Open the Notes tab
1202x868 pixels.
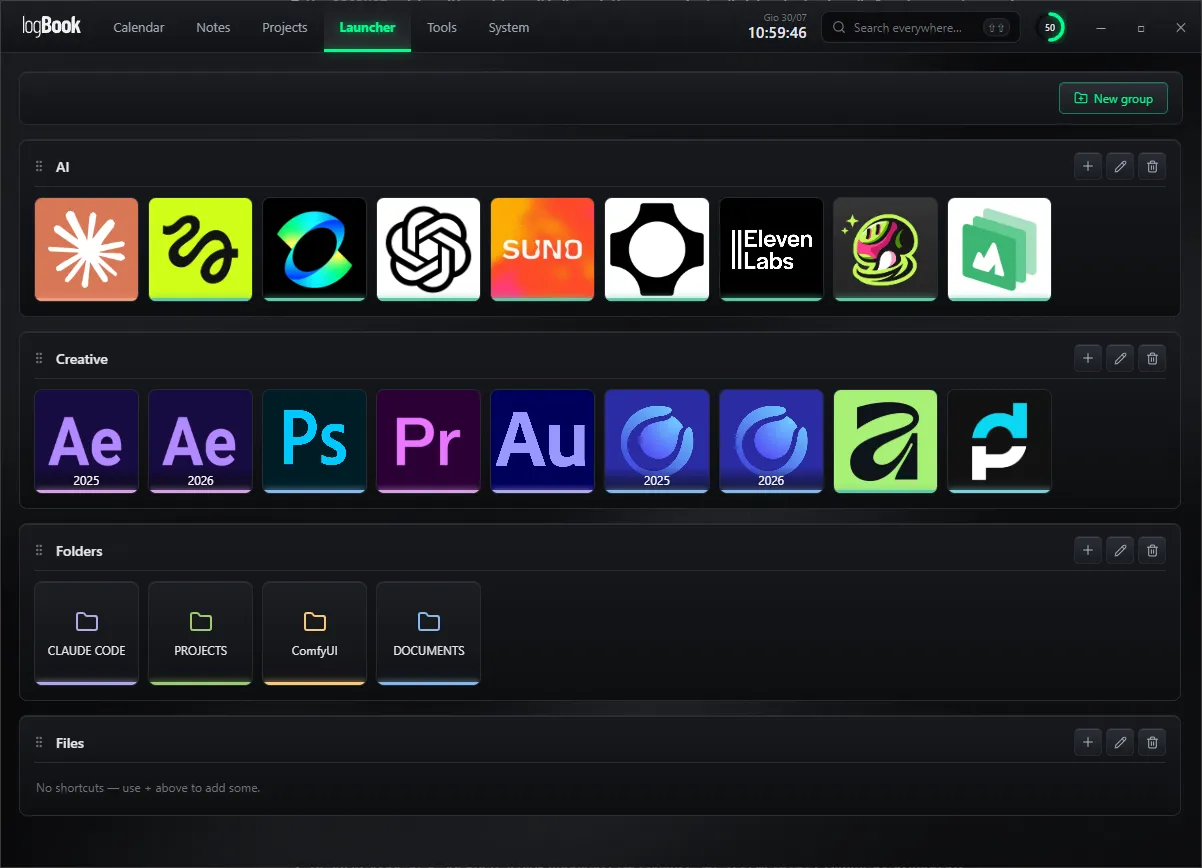(213, 27)
